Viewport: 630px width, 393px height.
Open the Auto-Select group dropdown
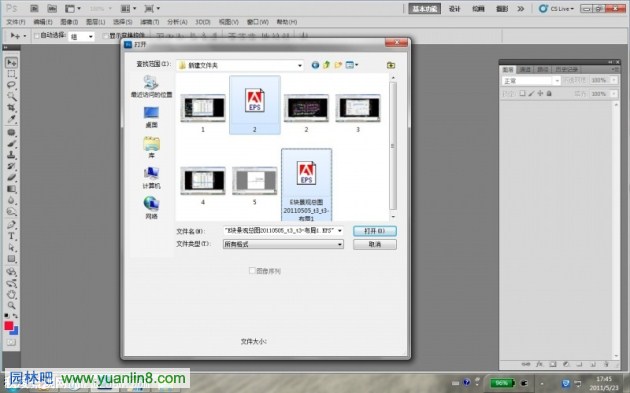(x=81, y=37)
